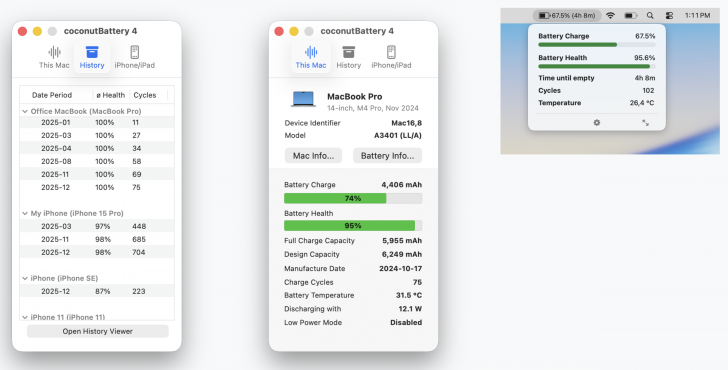Click Device Identifier Mac16,8

click(x=407, y=123)
